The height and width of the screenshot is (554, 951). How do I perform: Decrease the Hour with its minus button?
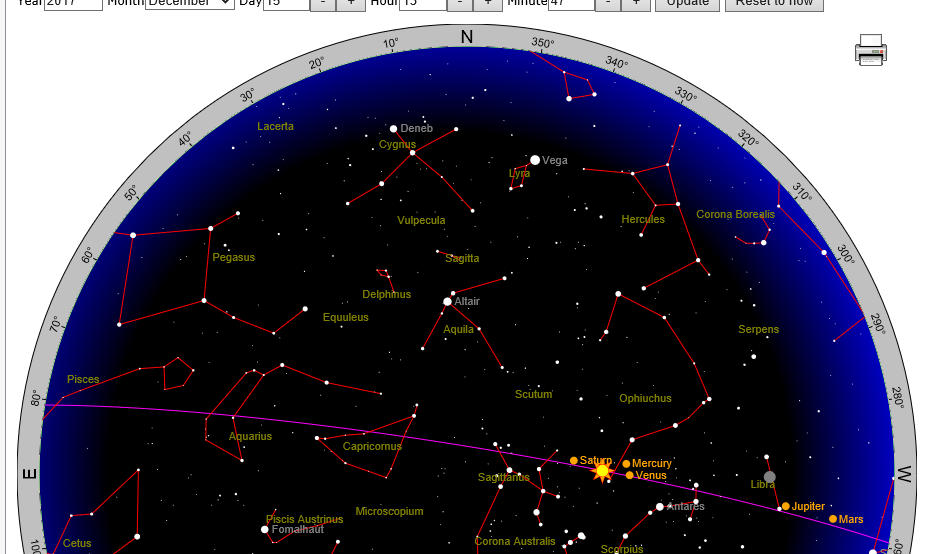tap(459, 3)
